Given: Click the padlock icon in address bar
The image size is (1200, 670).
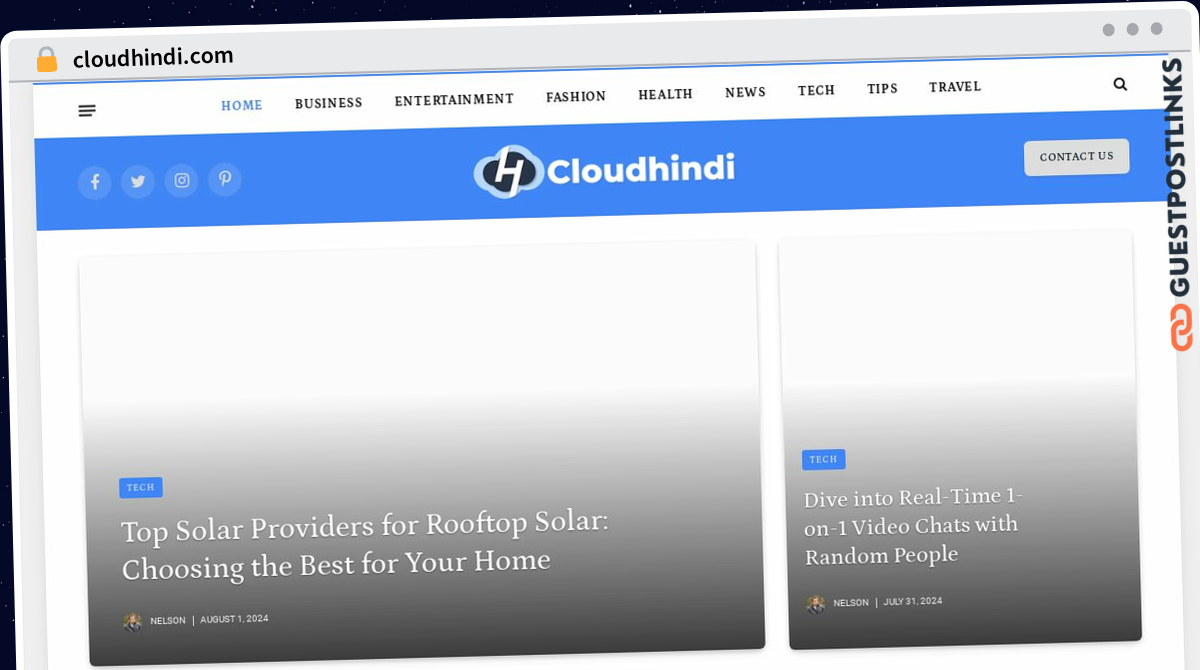Looking at the screenshot, I should coord(47,60).
